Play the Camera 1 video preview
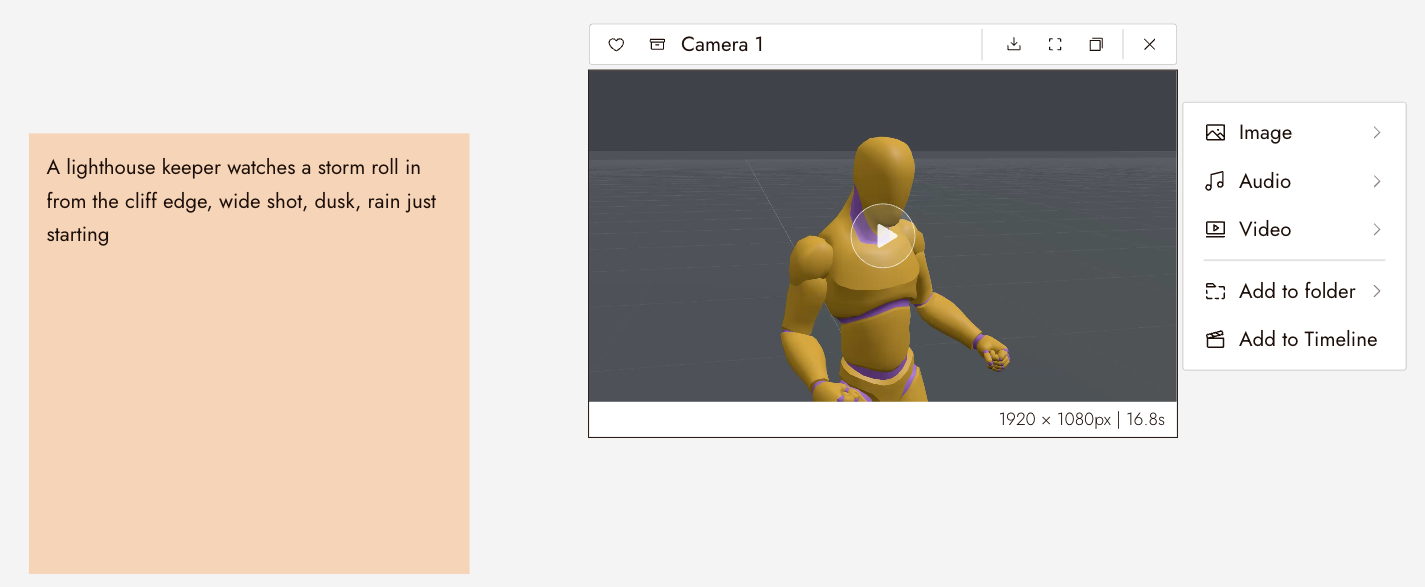 coord(883,236)
